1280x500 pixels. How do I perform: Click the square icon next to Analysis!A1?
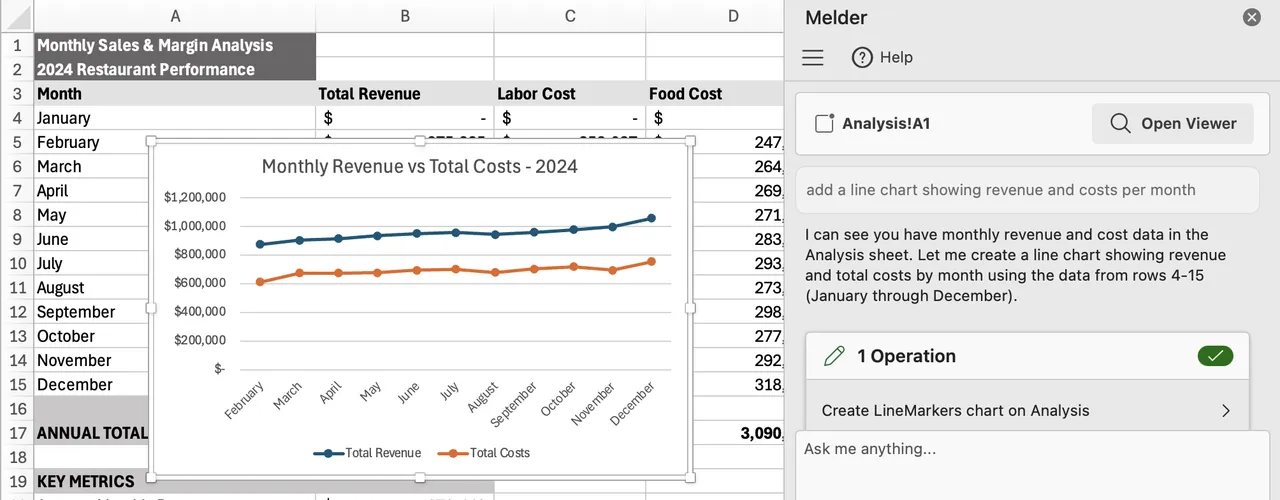pyautogui.click(x=825, y=124)
